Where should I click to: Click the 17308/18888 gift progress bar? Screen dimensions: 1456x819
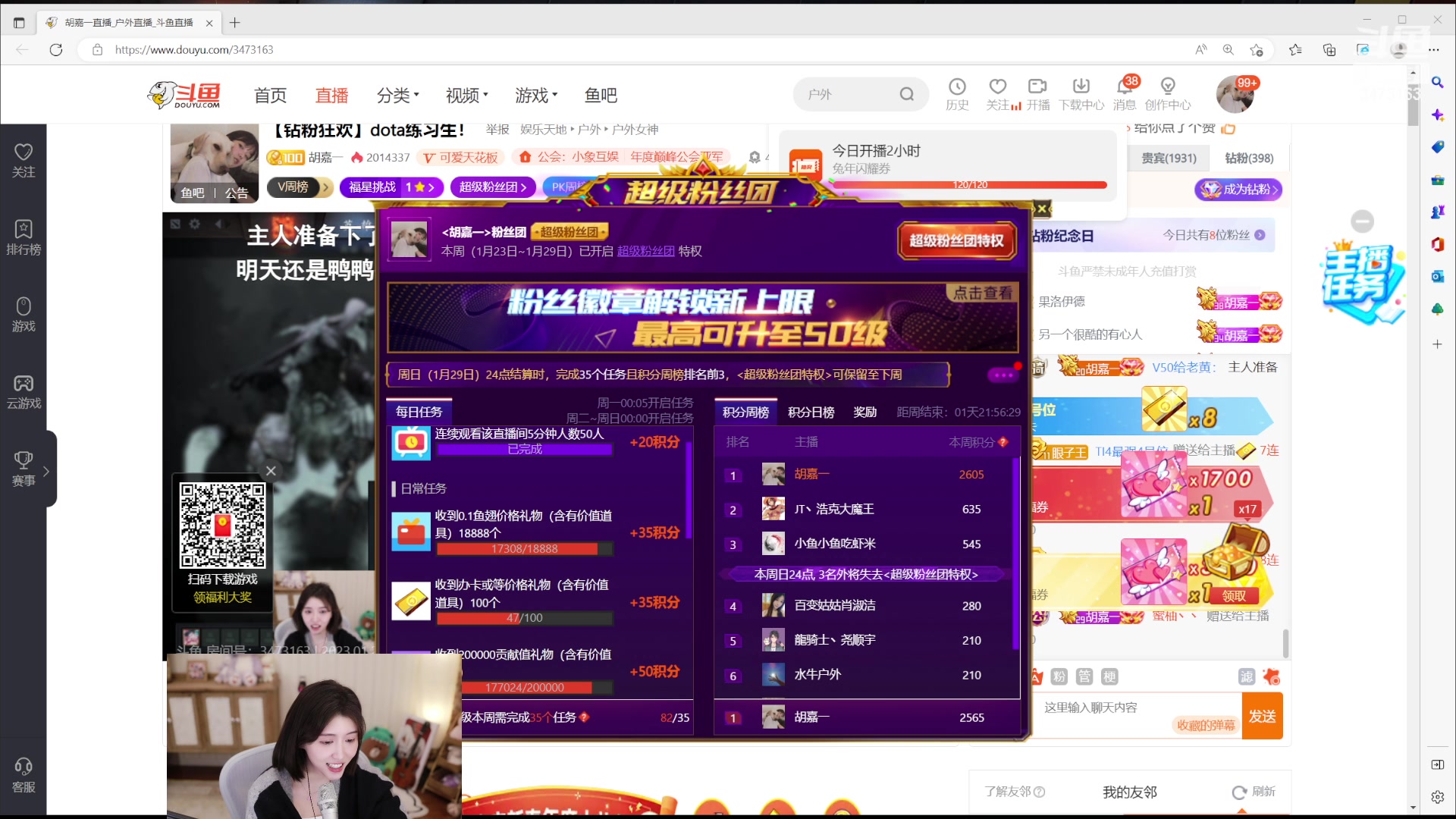525,549
